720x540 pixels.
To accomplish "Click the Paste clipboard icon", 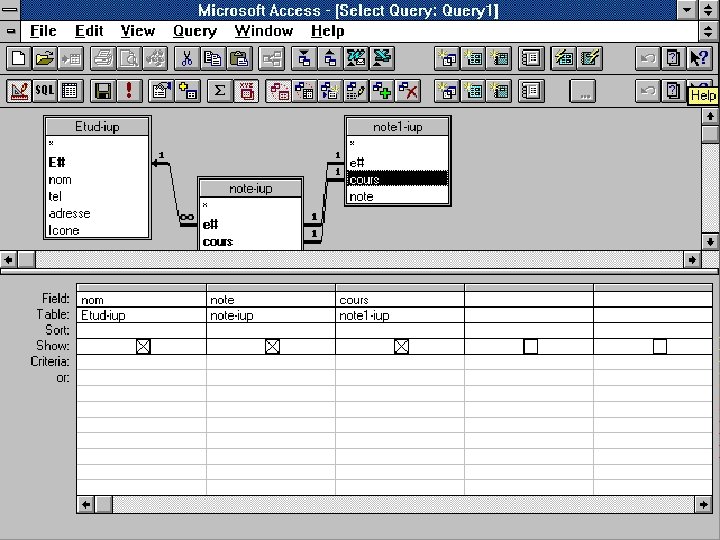I will click(239, 58).
